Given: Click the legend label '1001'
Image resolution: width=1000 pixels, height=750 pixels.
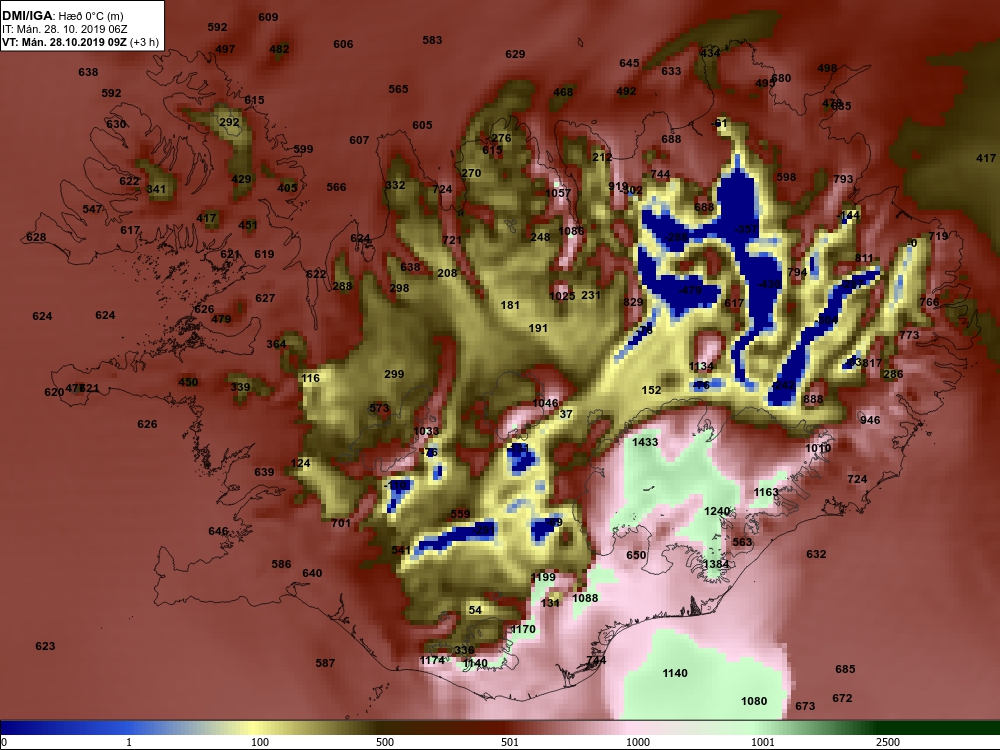Looking at the screenshot, I should pyautogui.click(x=763, y=742).
